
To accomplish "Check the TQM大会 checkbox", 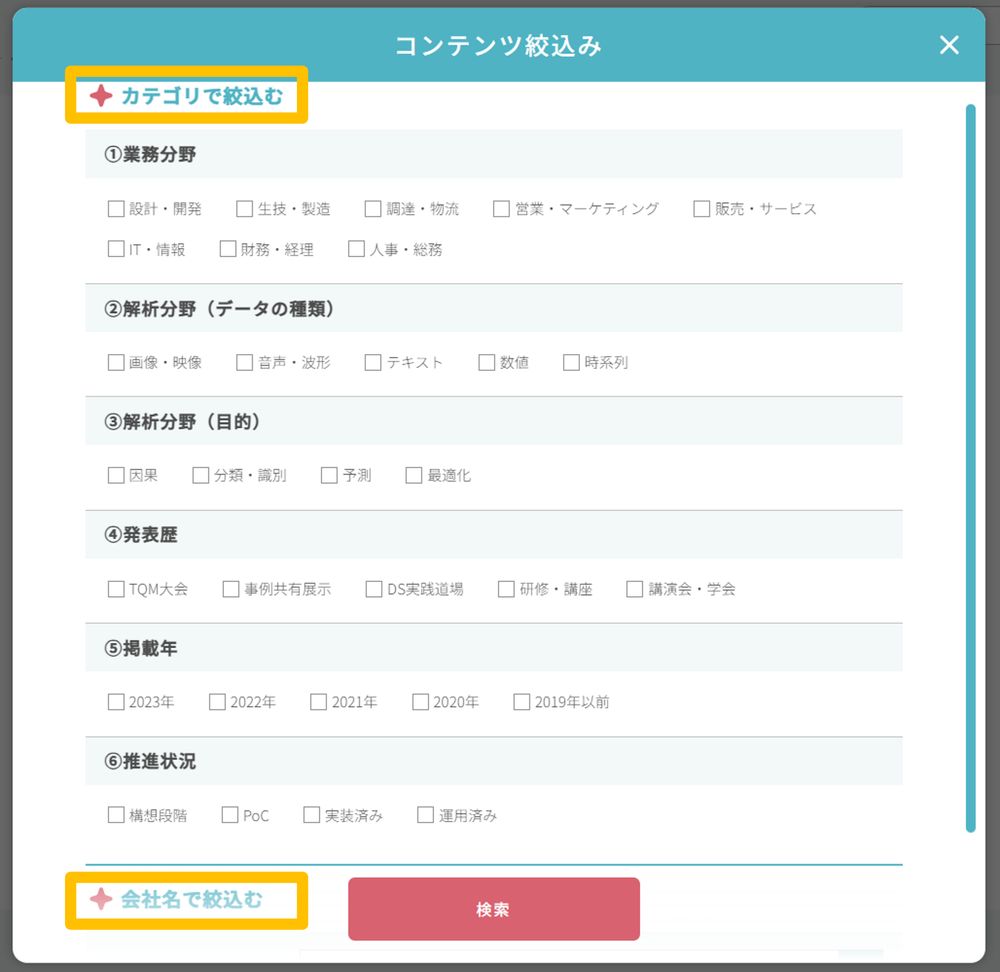I will point(116,589).
